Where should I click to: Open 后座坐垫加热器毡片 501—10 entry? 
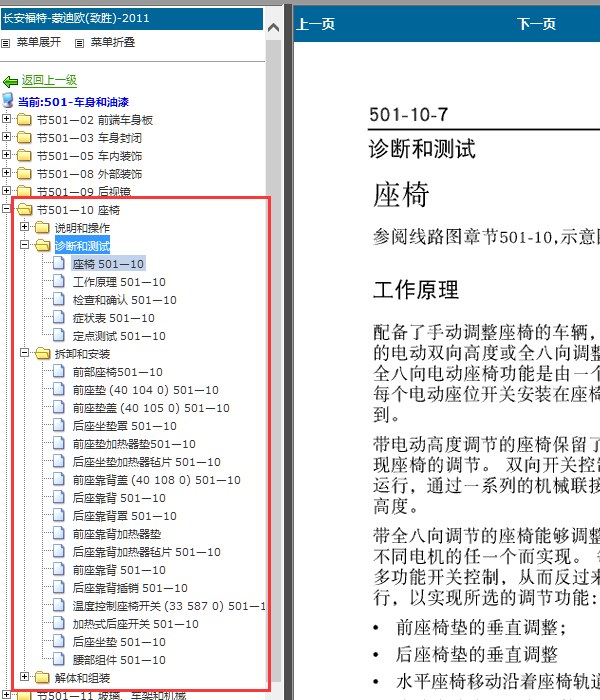pyautogui.click(x=146, y=462)
